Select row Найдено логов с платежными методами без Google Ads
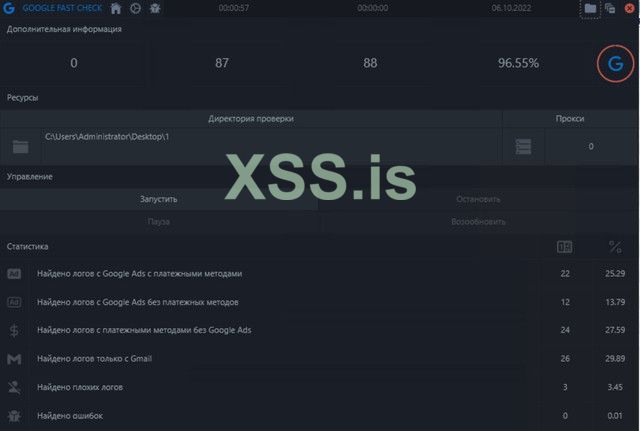This screenshot has width=640, height=431. click(318, 330)
